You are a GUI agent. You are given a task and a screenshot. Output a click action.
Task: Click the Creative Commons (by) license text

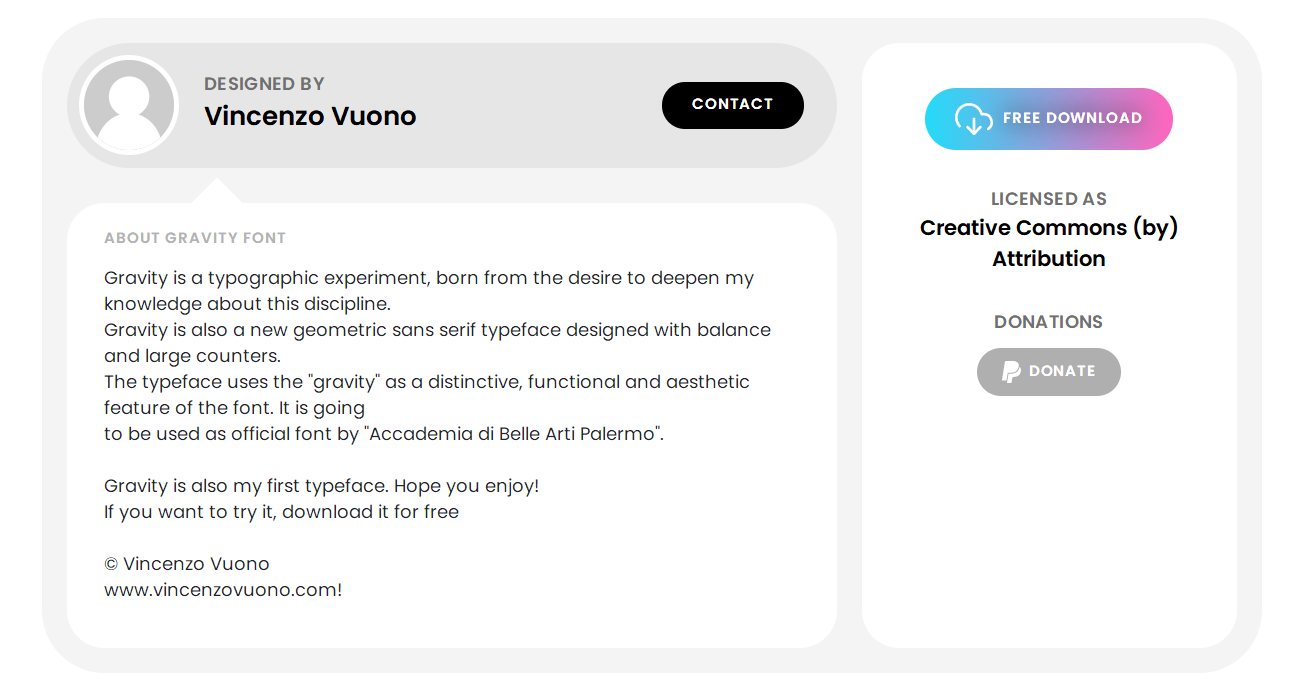[x=1048, y=228]
